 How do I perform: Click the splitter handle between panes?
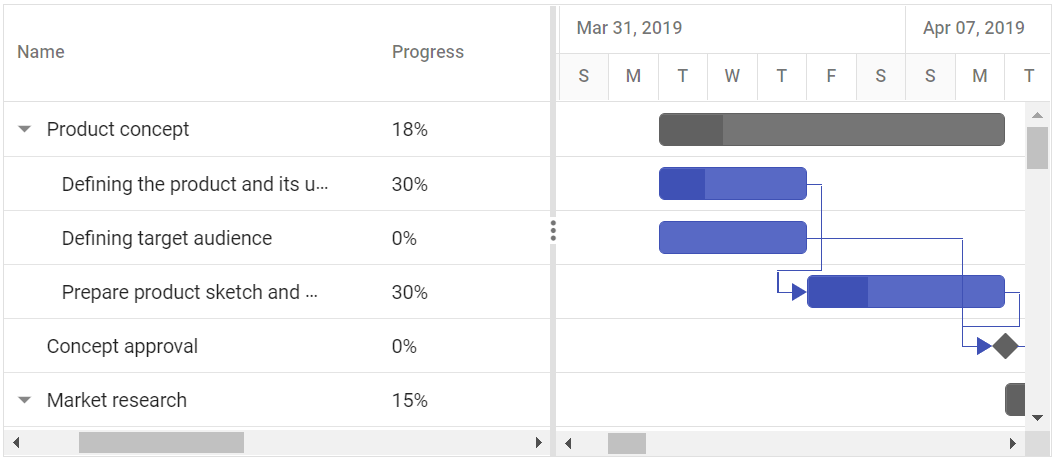553,231
